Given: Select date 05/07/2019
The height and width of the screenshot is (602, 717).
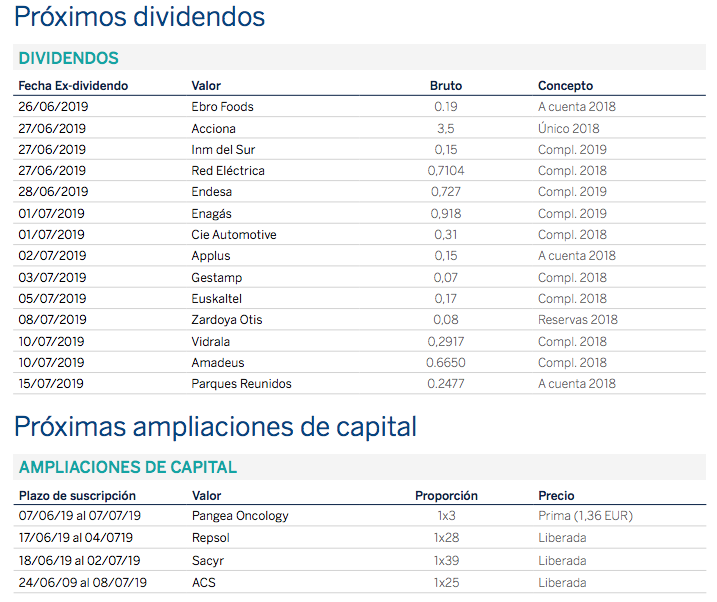Looking at the screenshot, I should [x=52, y=298].
